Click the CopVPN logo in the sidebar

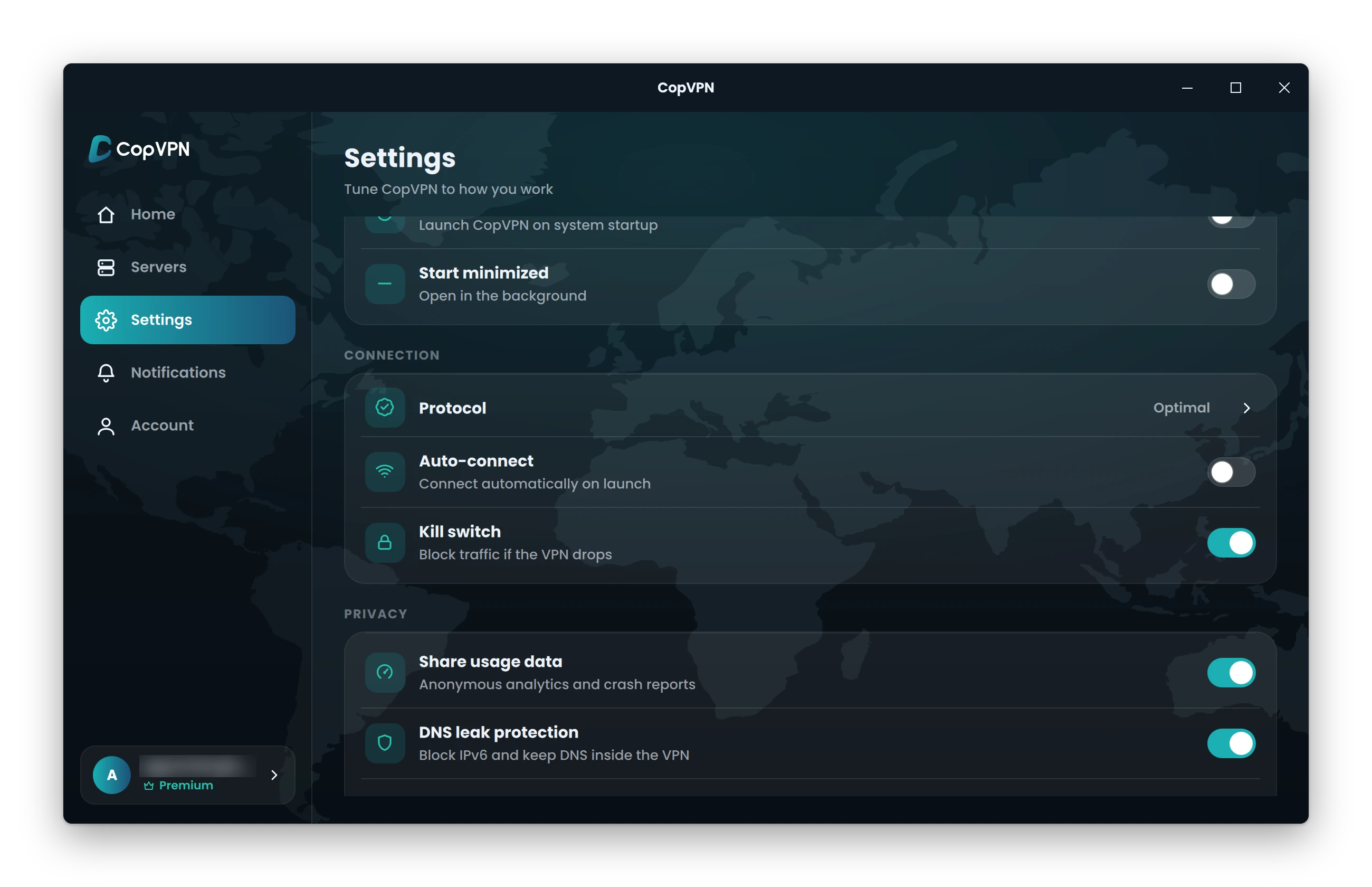139,148
